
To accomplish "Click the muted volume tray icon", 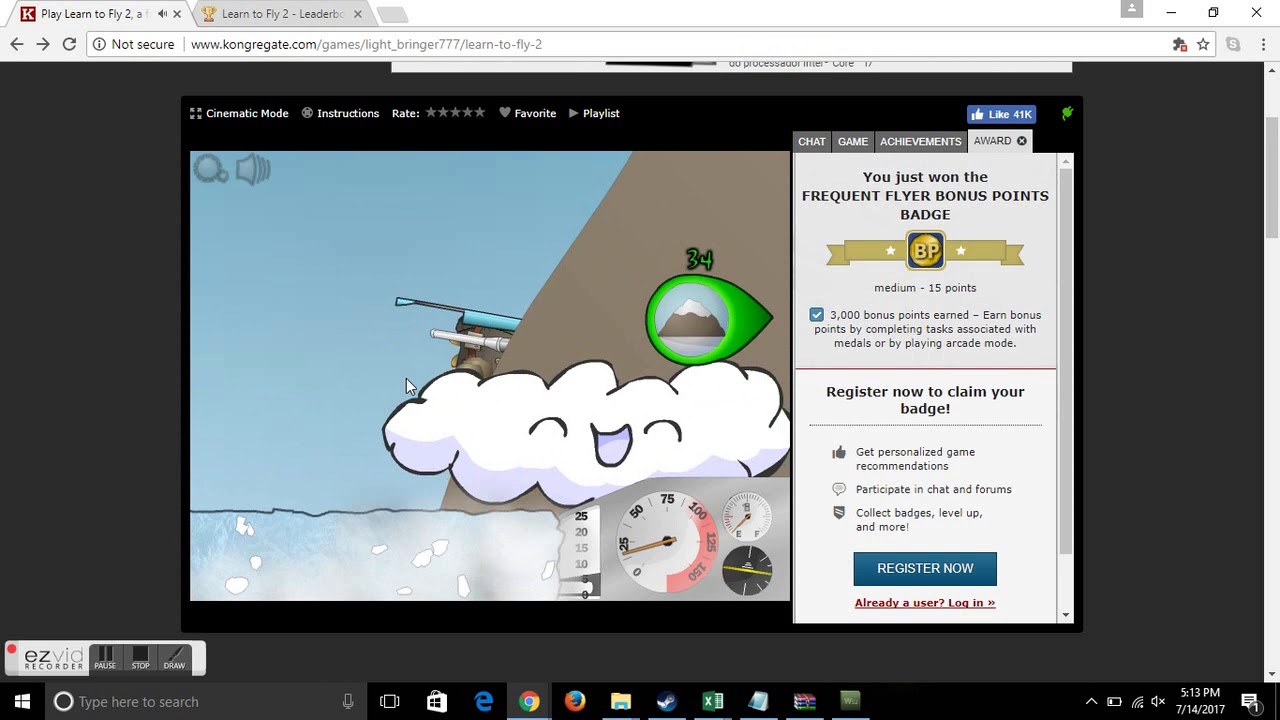I will tap(1159, 701).
